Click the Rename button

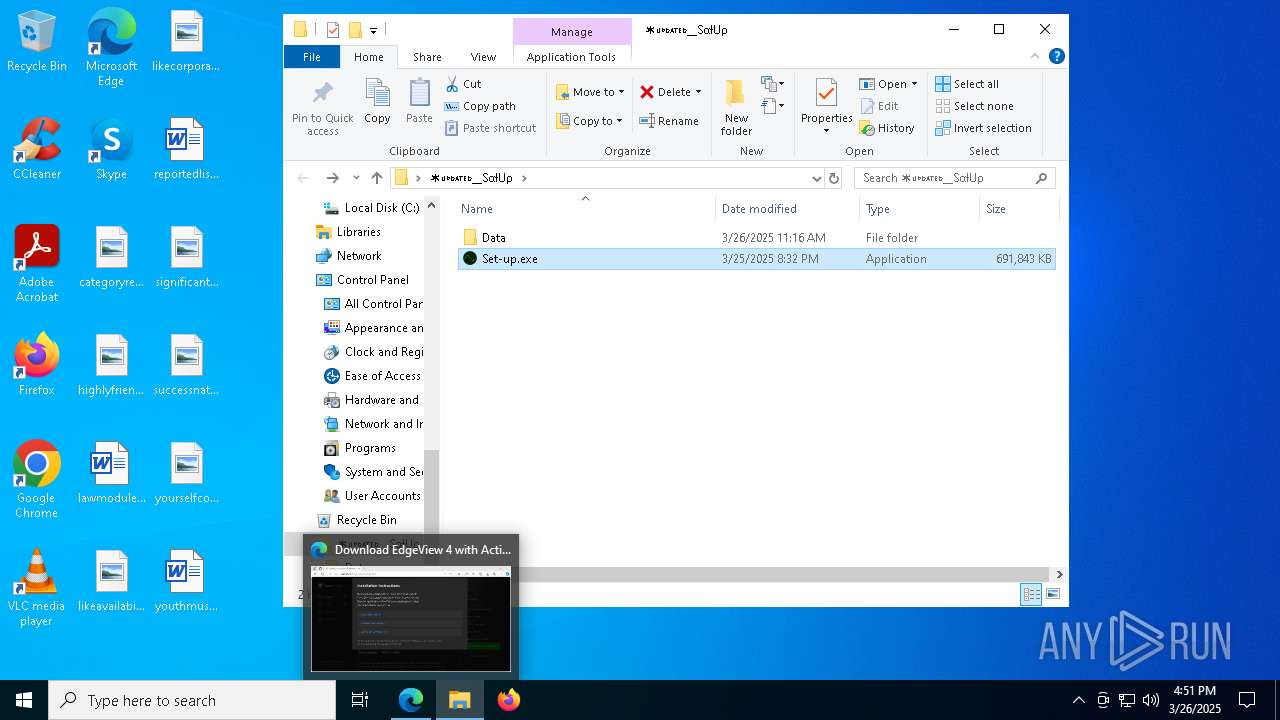coord(669,121)
